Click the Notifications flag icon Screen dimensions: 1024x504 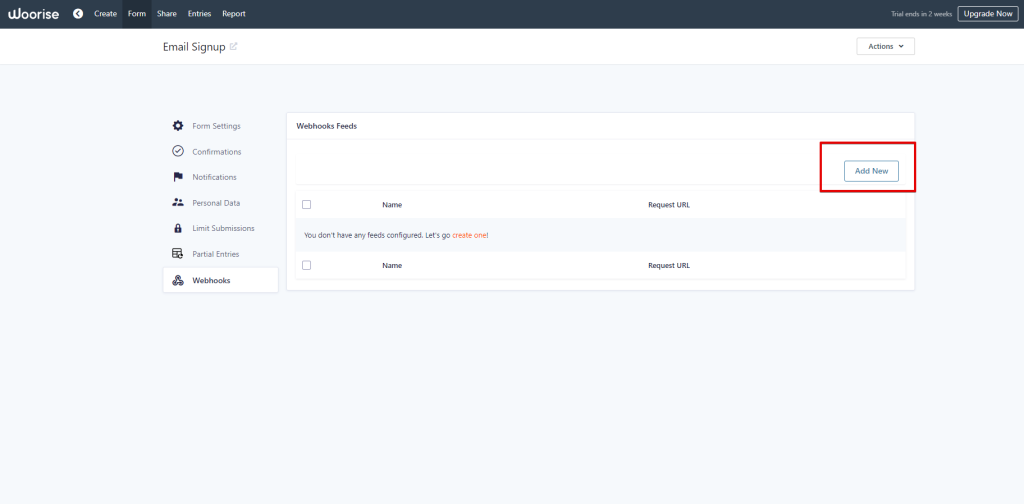pos(178,177)
